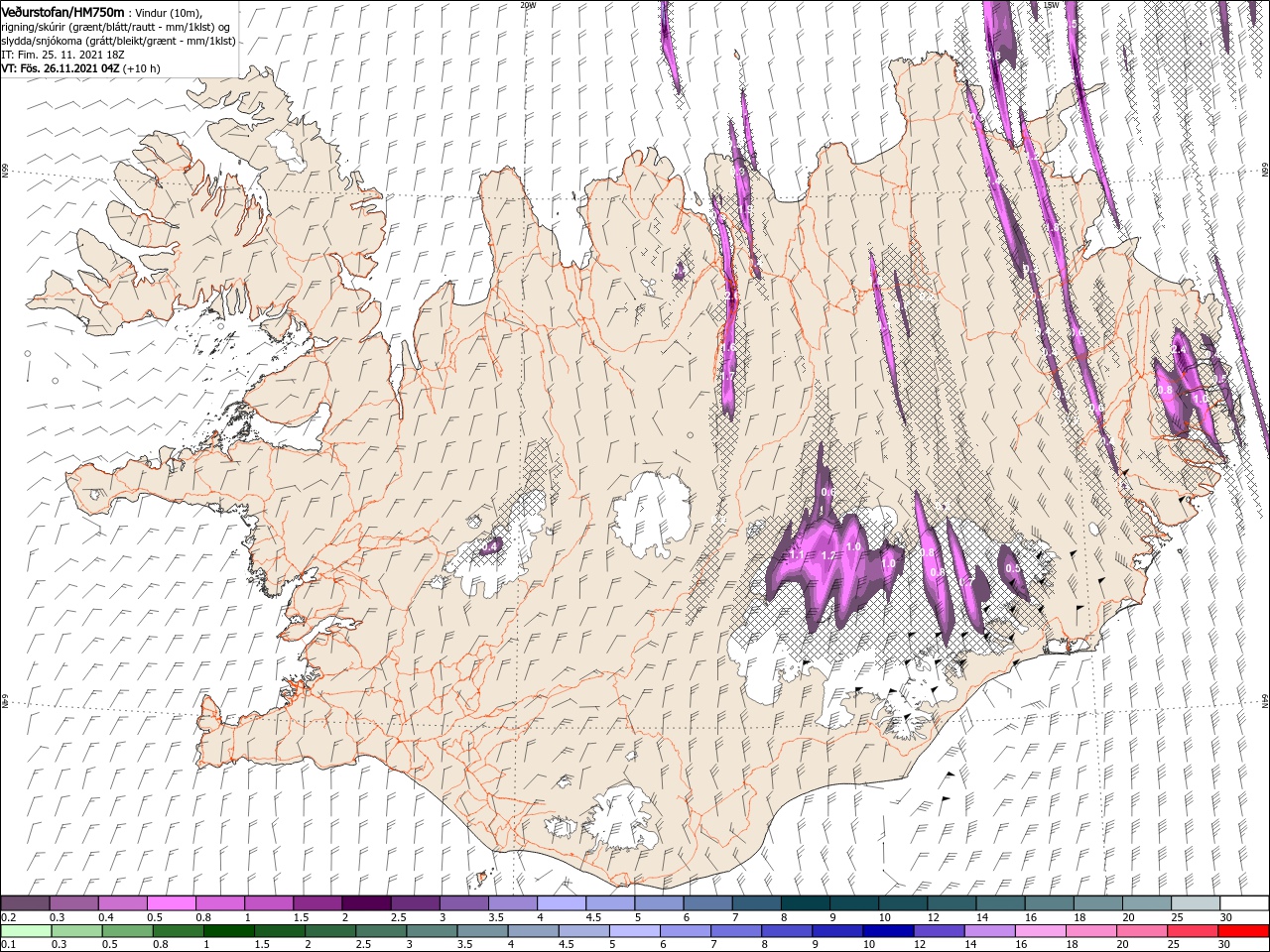1270x952 pixels.
Task: Pick the snow-scale slate blue swatch between 6 and 7
Action: point(706,903)
